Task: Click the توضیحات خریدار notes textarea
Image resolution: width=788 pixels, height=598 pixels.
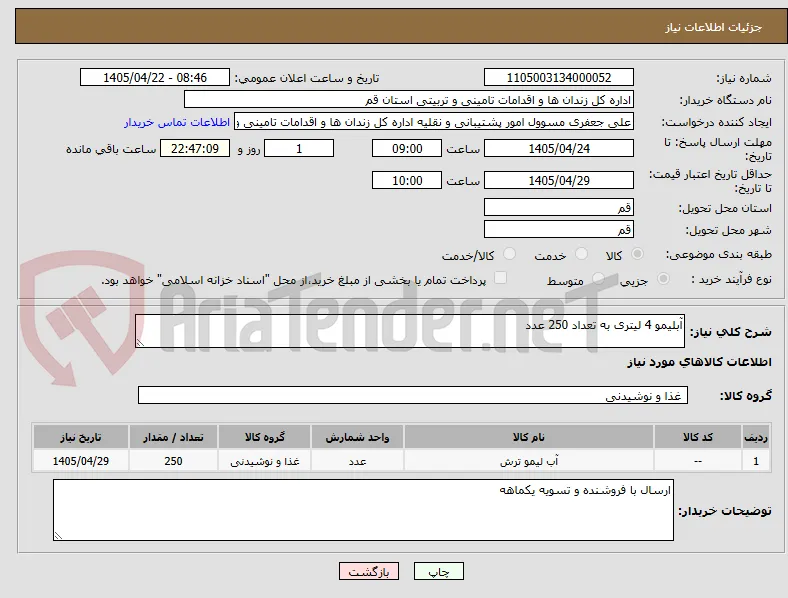Action: tap(363, 510)
